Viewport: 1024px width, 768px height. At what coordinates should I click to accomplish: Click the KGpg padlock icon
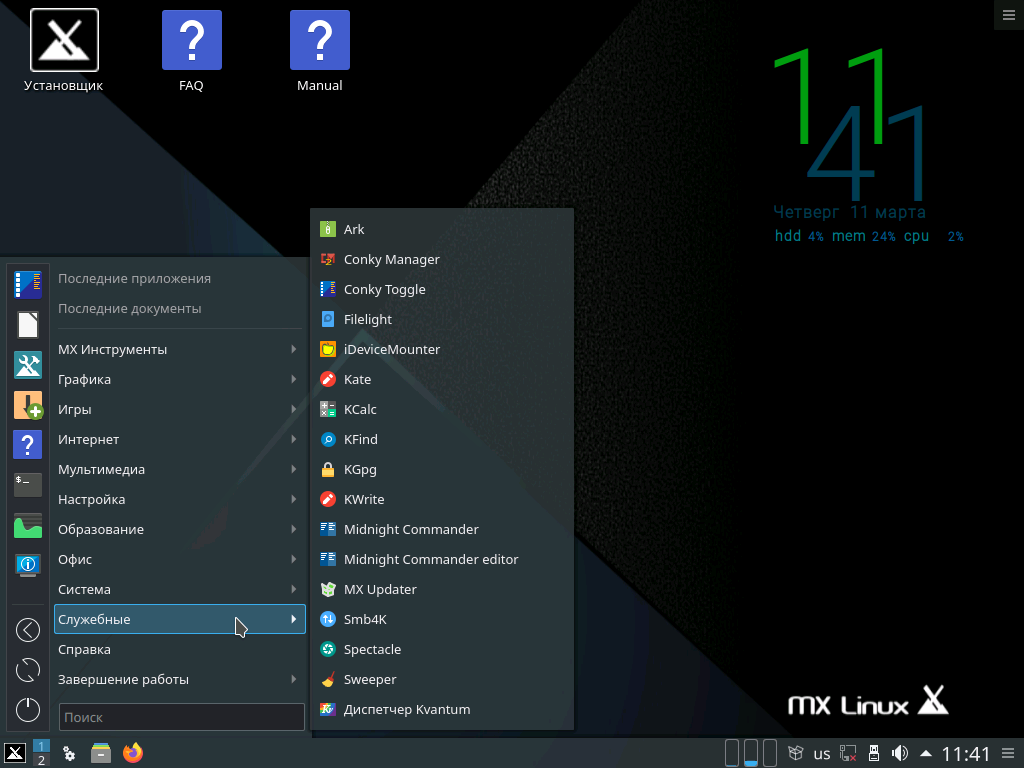(x=328, y=470)
